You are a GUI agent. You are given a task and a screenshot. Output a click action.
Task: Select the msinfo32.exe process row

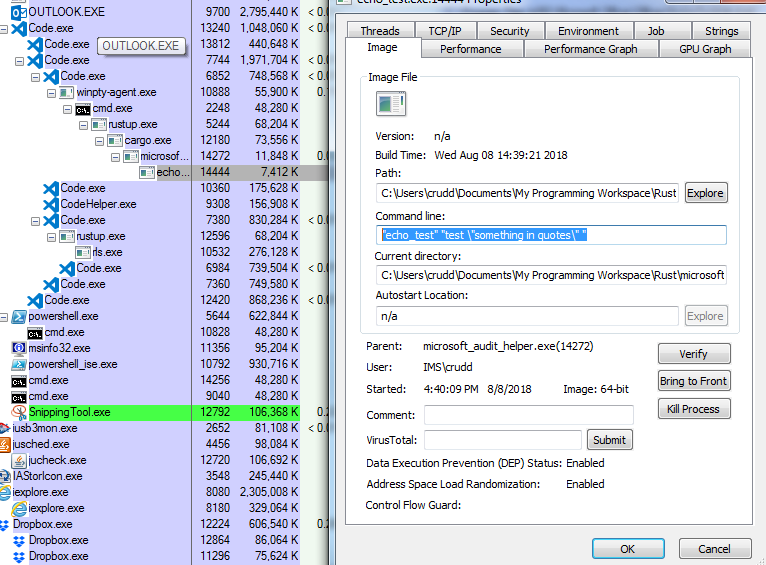pos(164,348)
